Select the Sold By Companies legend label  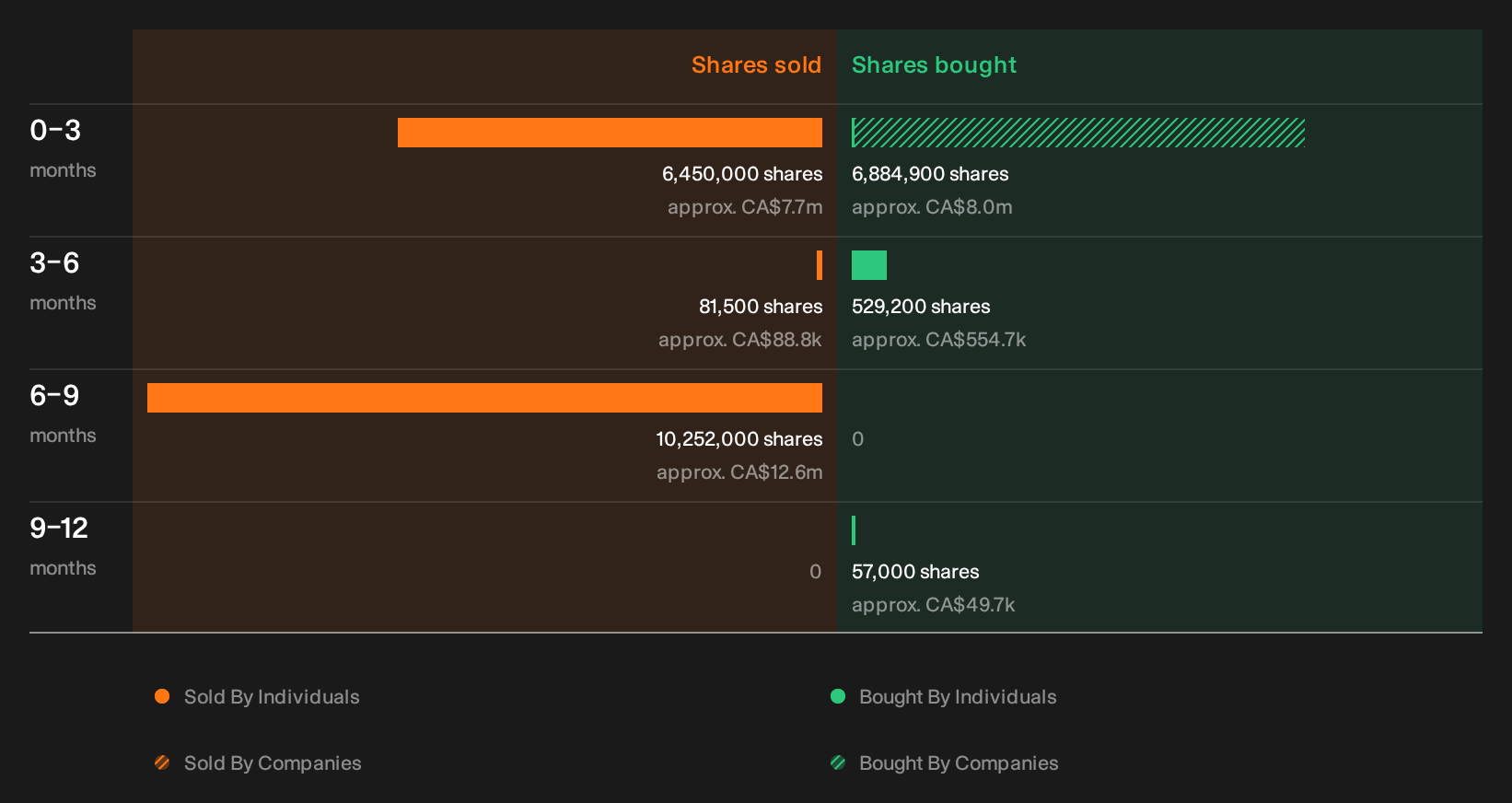click(273, 763)
